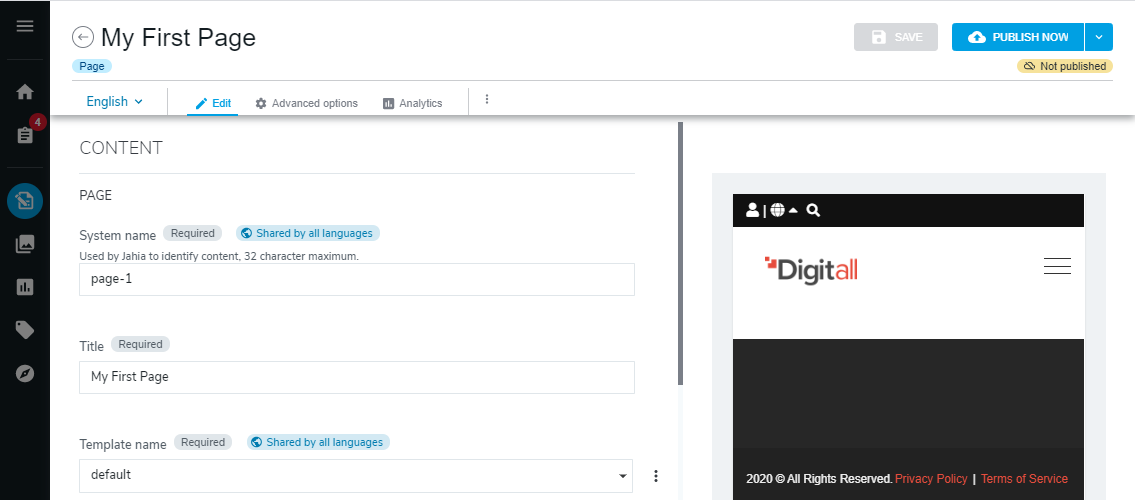Toggle the preview site hamburger menu
The image size is (1135, 500).
coord(1057,266)
